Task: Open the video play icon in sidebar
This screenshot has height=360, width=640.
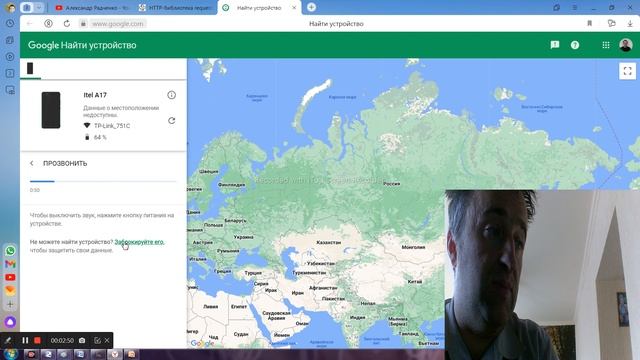Action: 10,57
